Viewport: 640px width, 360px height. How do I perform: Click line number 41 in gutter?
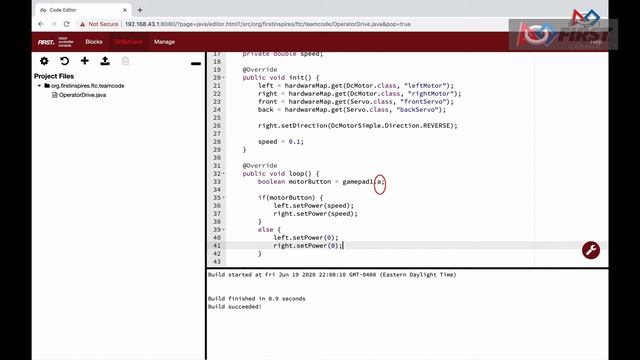click(217, 246)
